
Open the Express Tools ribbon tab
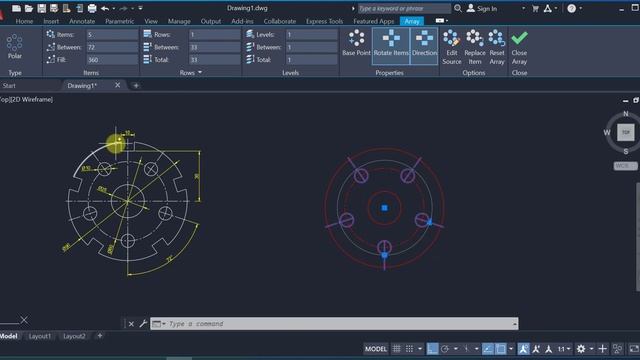coord(324,21)
